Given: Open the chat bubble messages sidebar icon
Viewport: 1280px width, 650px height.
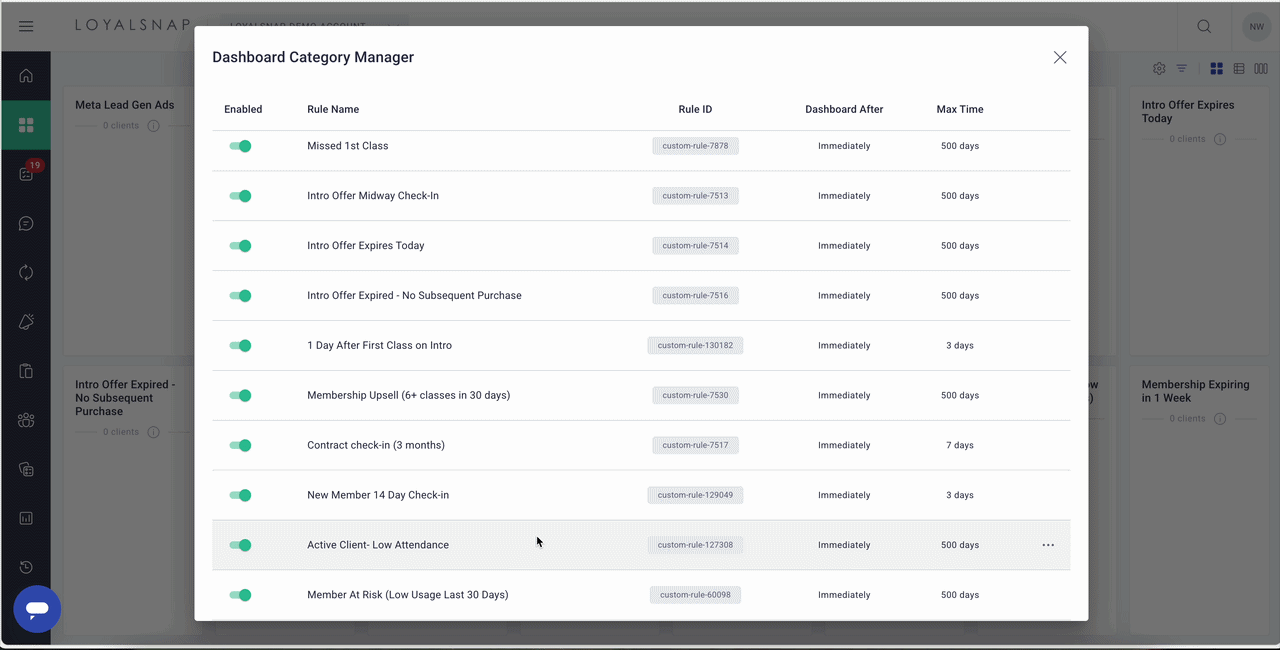Looking at the screenshot, I should [x=26, y=223].
